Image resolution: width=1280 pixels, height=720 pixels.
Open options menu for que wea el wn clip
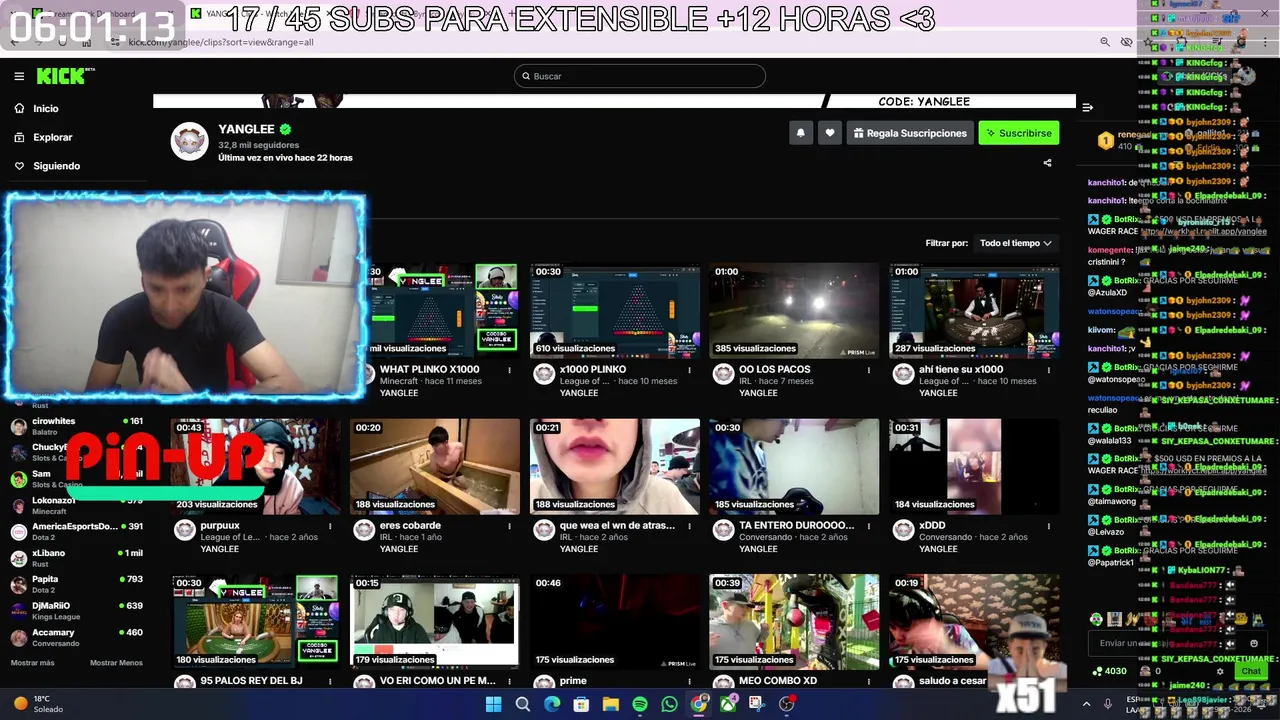tap(689, 526)
